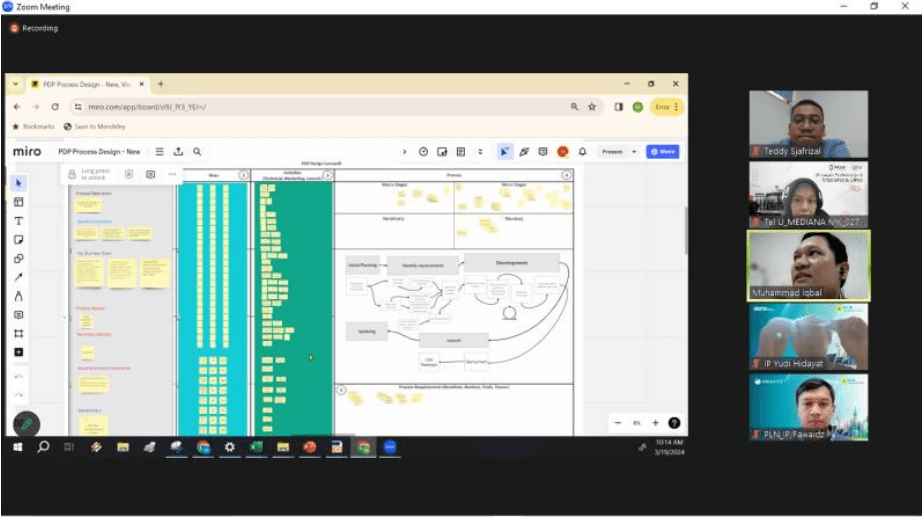
Task: Toggle the collaborator cursors arrow icon
Action: (x=504, y=152)
